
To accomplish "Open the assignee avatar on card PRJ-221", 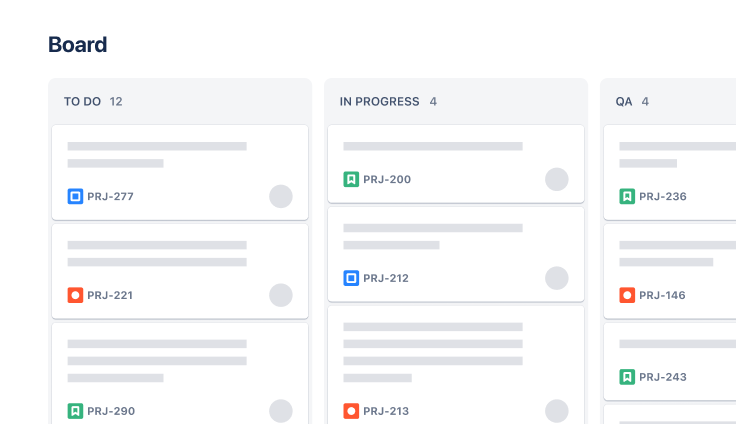I will tap(281, 295).
